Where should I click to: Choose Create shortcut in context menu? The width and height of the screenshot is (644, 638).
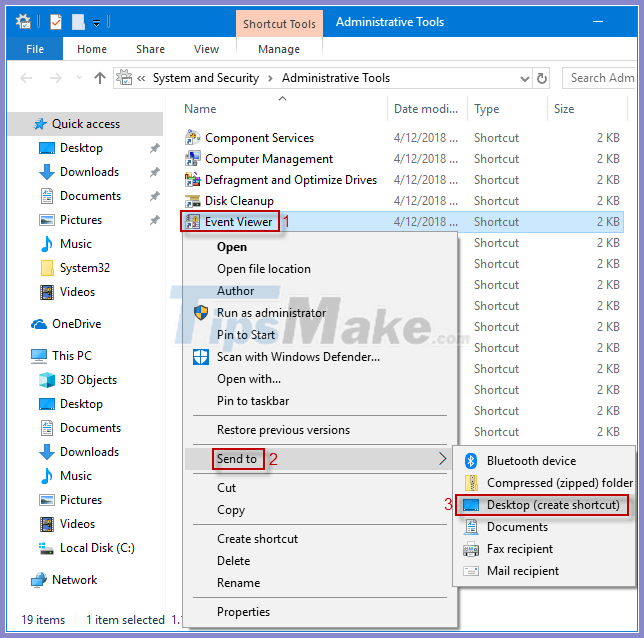258,539
